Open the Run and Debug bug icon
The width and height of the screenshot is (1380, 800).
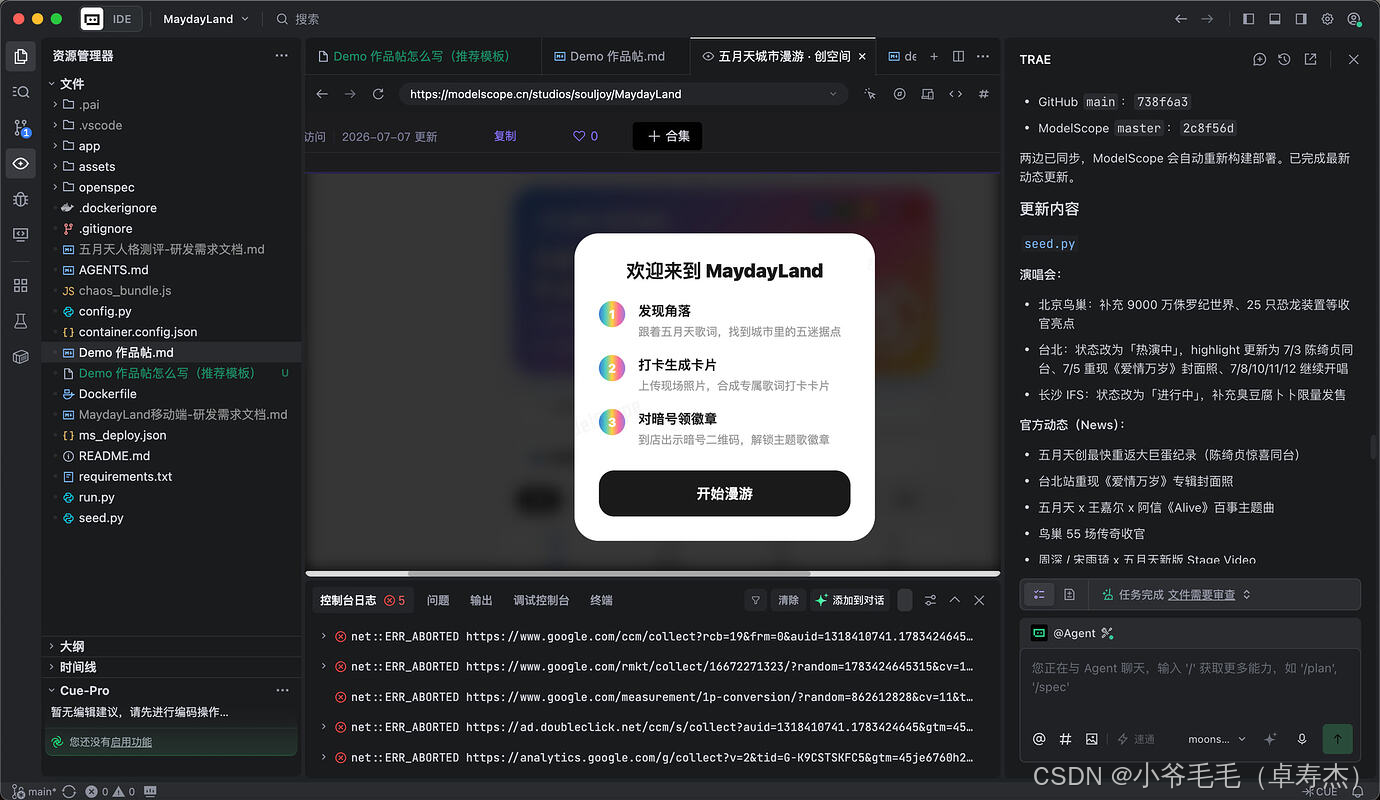click(21, 199)
